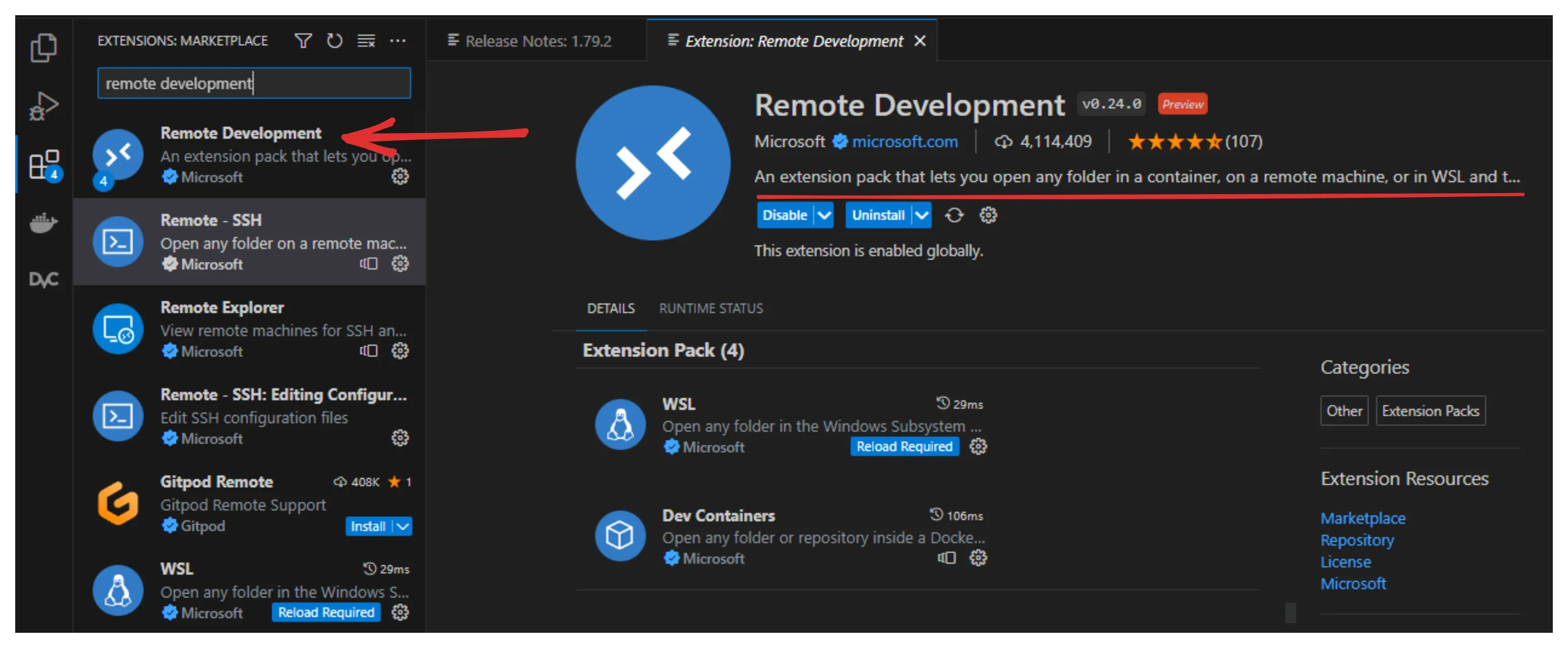Toggle auto update sync icon beside Uninstall
Screen dimensions: 1568x648
pos(954,215)
